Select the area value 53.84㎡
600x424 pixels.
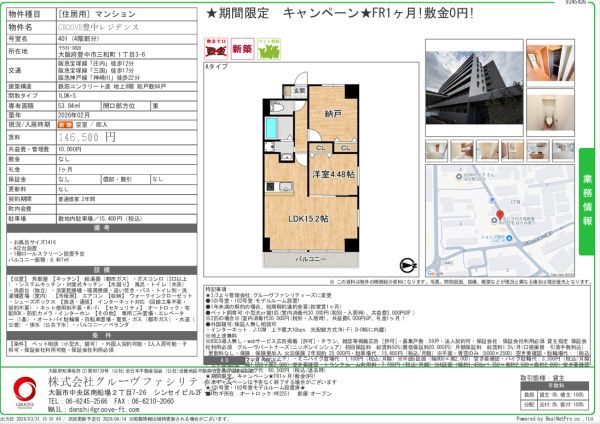pos(69,106)
